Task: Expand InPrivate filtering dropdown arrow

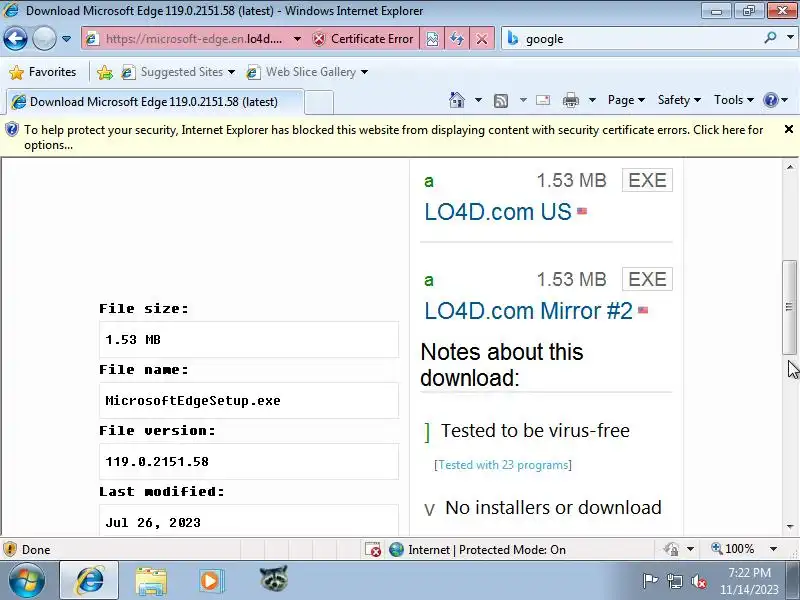Action: [690, 549]
